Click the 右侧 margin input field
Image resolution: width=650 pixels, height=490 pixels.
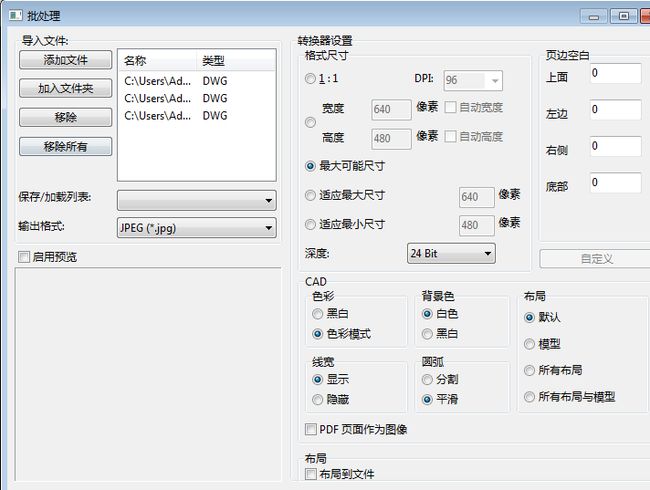[616, 146]
